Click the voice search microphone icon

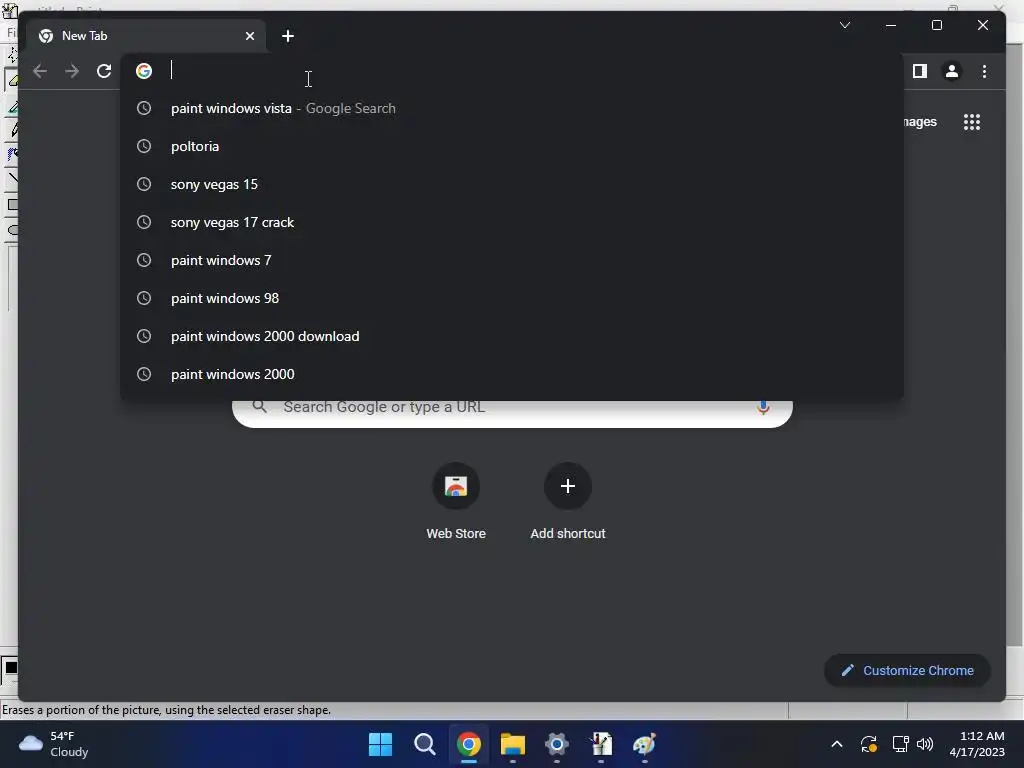[x=763, y=408]
